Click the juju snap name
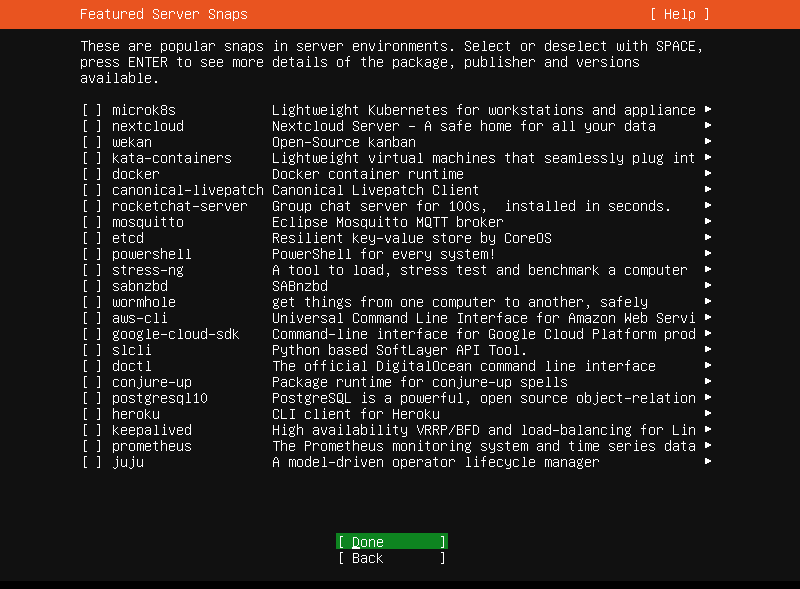This screenshot has height=589, width=800. click(x=128, y=462)
